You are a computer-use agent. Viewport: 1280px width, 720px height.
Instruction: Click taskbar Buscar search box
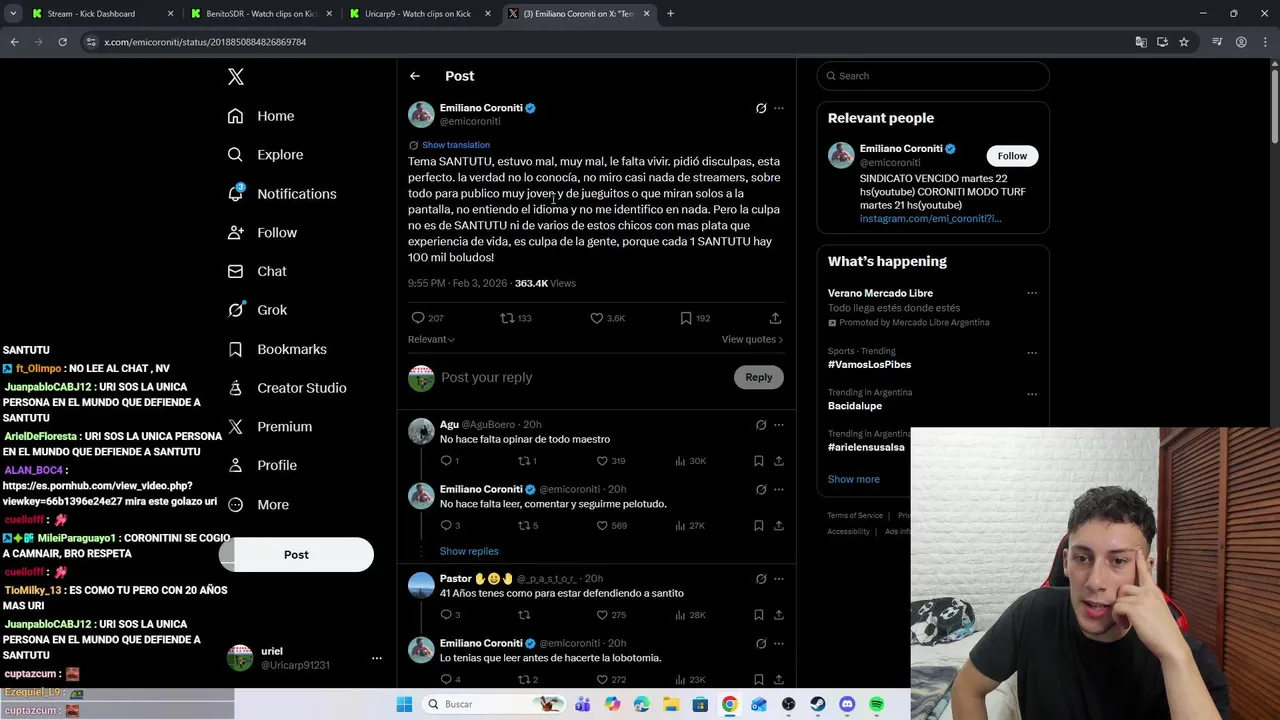click(493, 704)
